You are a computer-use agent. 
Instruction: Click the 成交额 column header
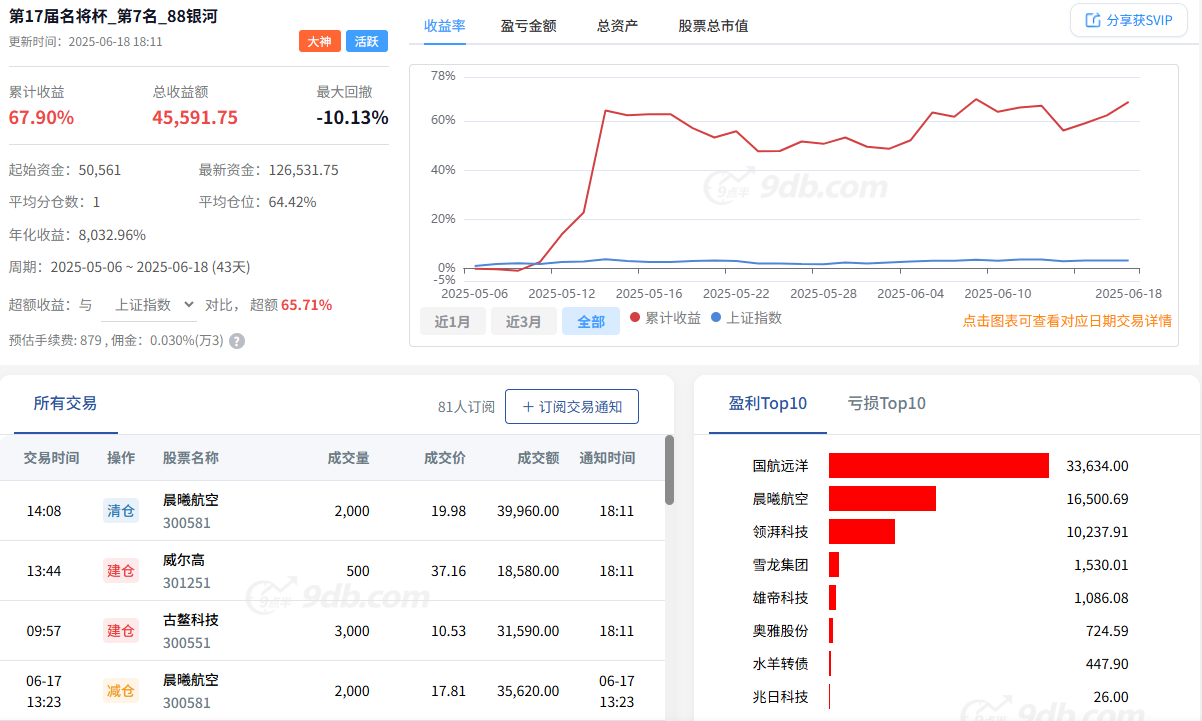pyautogui.click(x=538, y=458)
